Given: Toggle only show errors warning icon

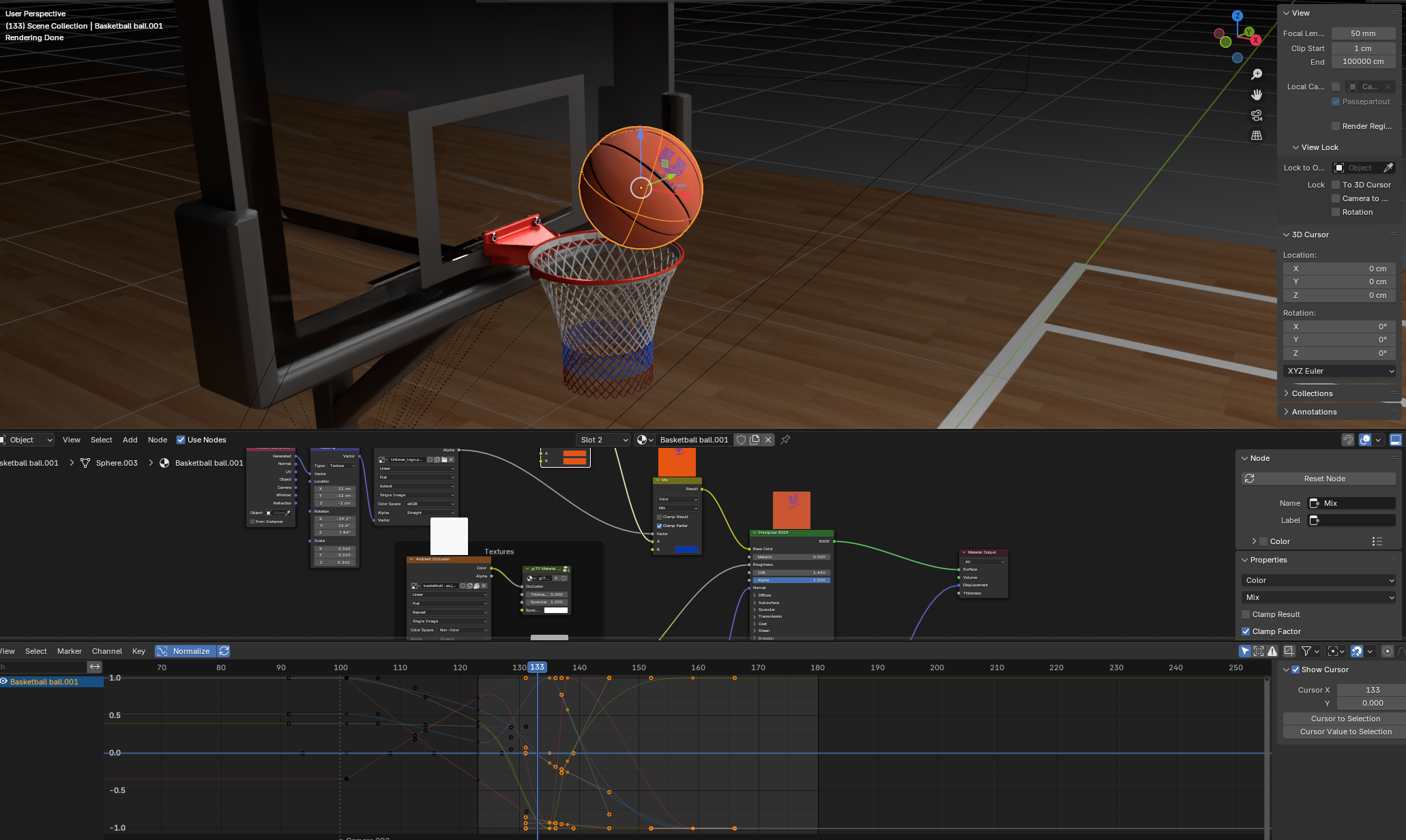Looking at the screenshot, I should pyautogui.click(x=1273, y=651).
